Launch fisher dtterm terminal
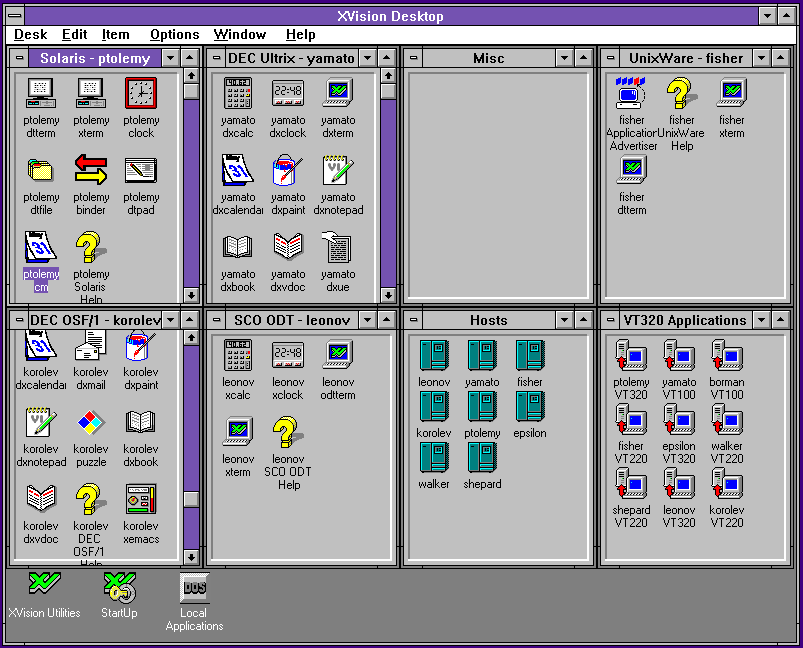 [x=632, y=170]
